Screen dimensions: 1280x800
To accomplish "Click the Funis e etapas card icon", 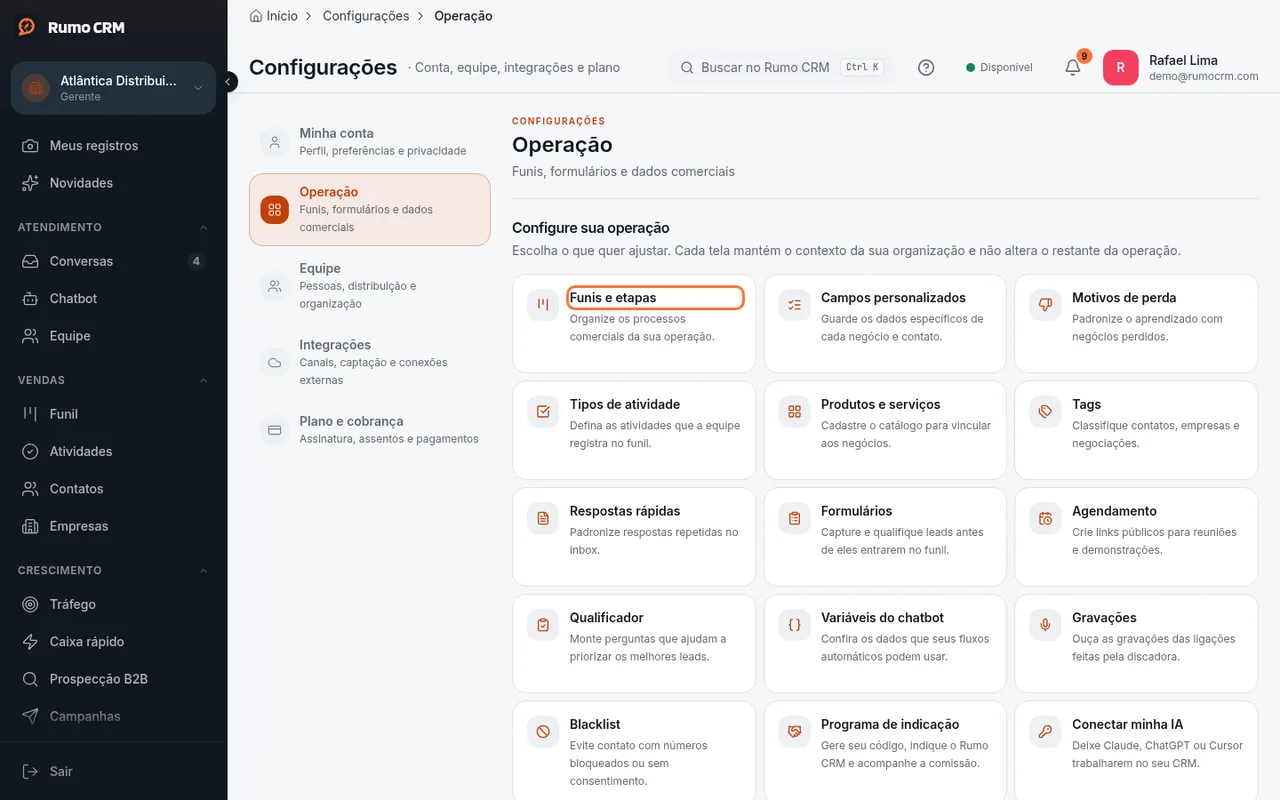I will pos(543,305).
